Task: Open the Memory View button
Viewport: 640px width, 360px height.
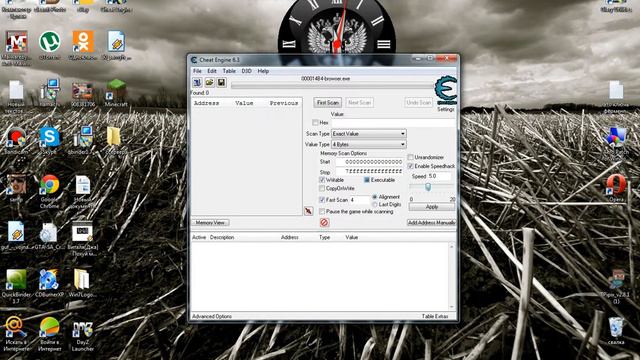Action: point(210,223)
